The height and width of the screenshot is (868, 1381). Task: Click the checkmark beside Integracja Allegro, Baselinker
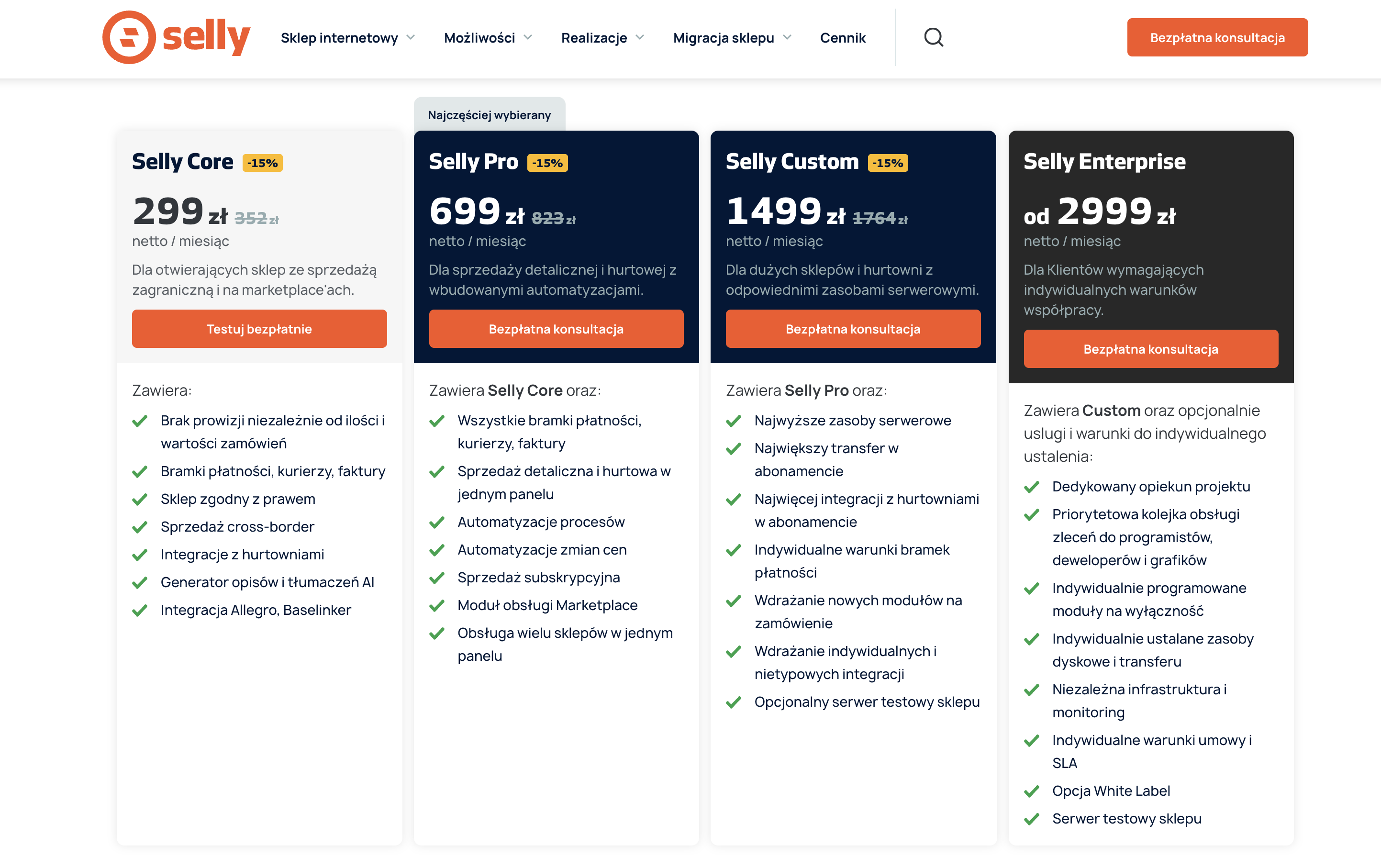[139, 611]
